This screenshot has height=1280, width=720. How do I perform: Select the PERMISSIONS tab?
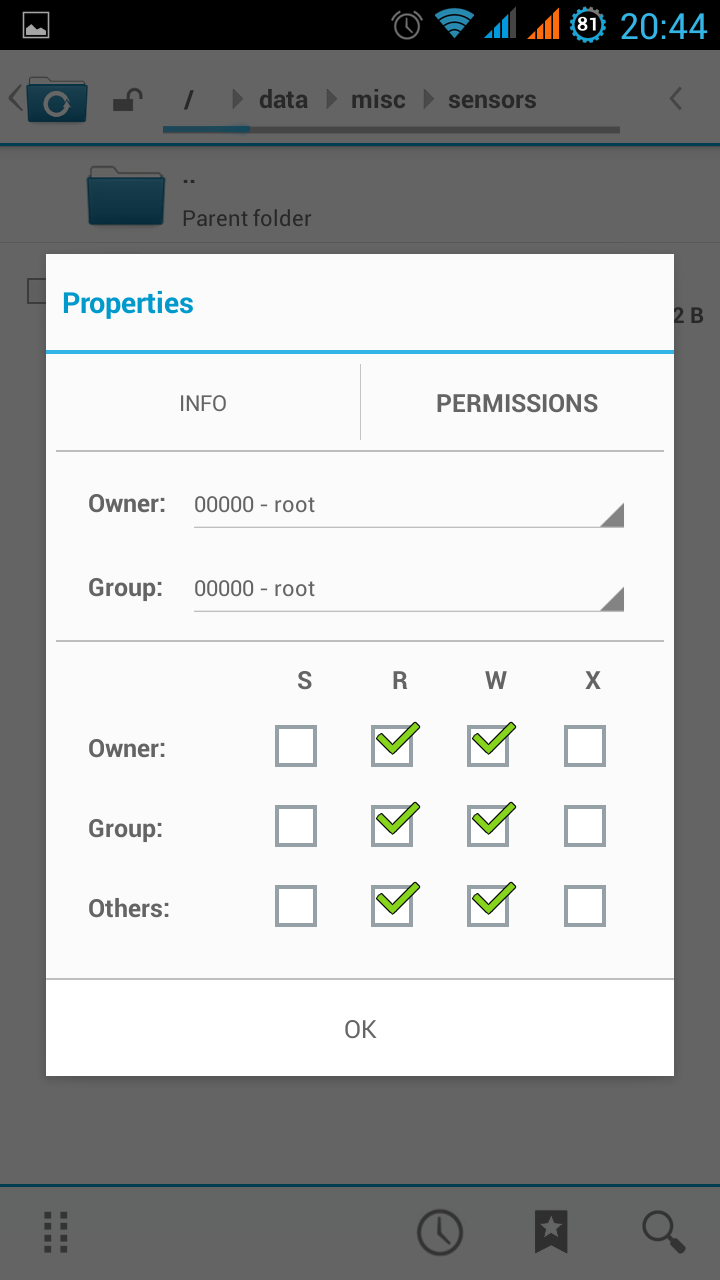pos(517,403)
